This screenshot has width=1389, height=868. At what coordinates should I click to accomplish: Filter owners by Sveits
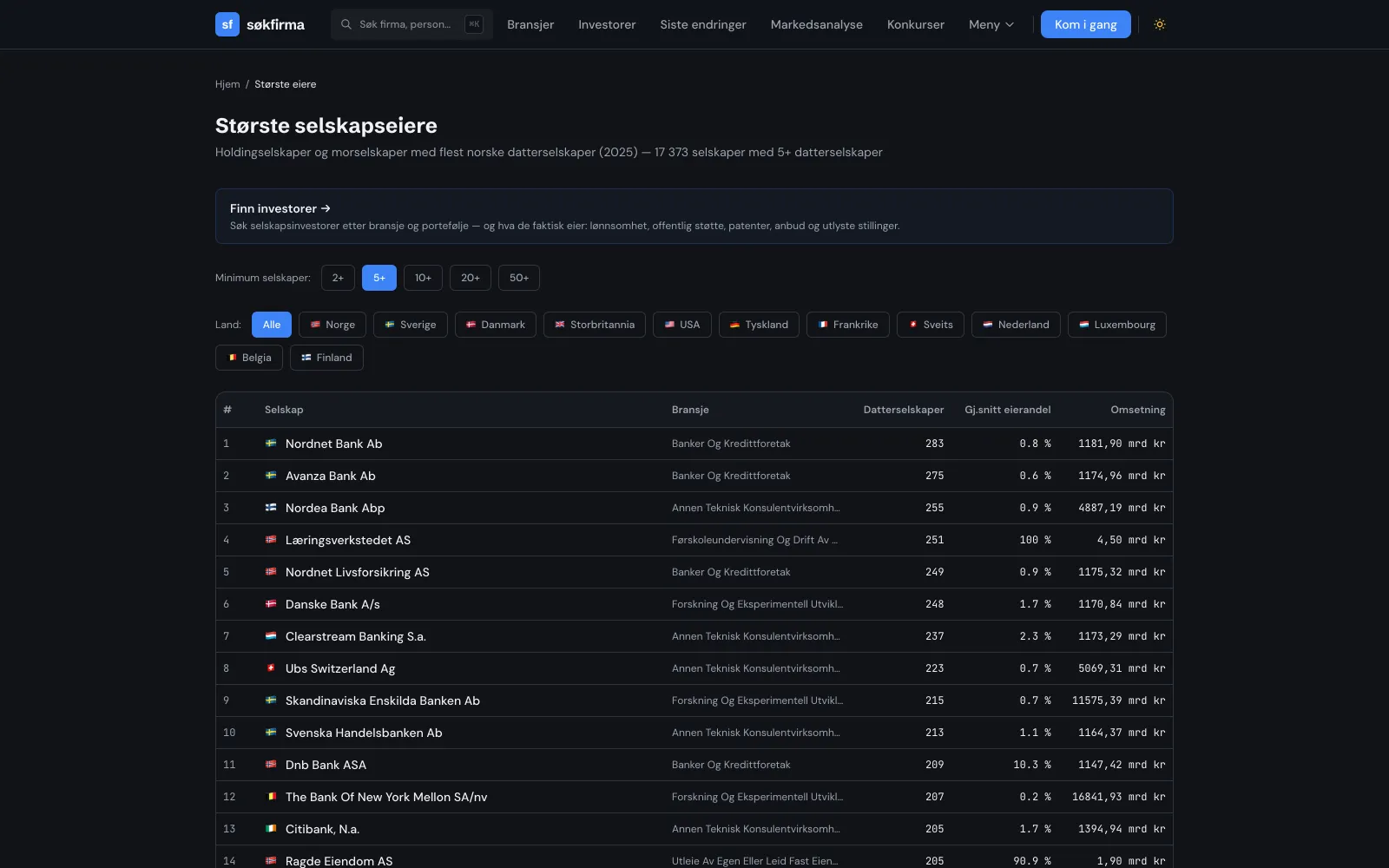click(x=931, y=325)
